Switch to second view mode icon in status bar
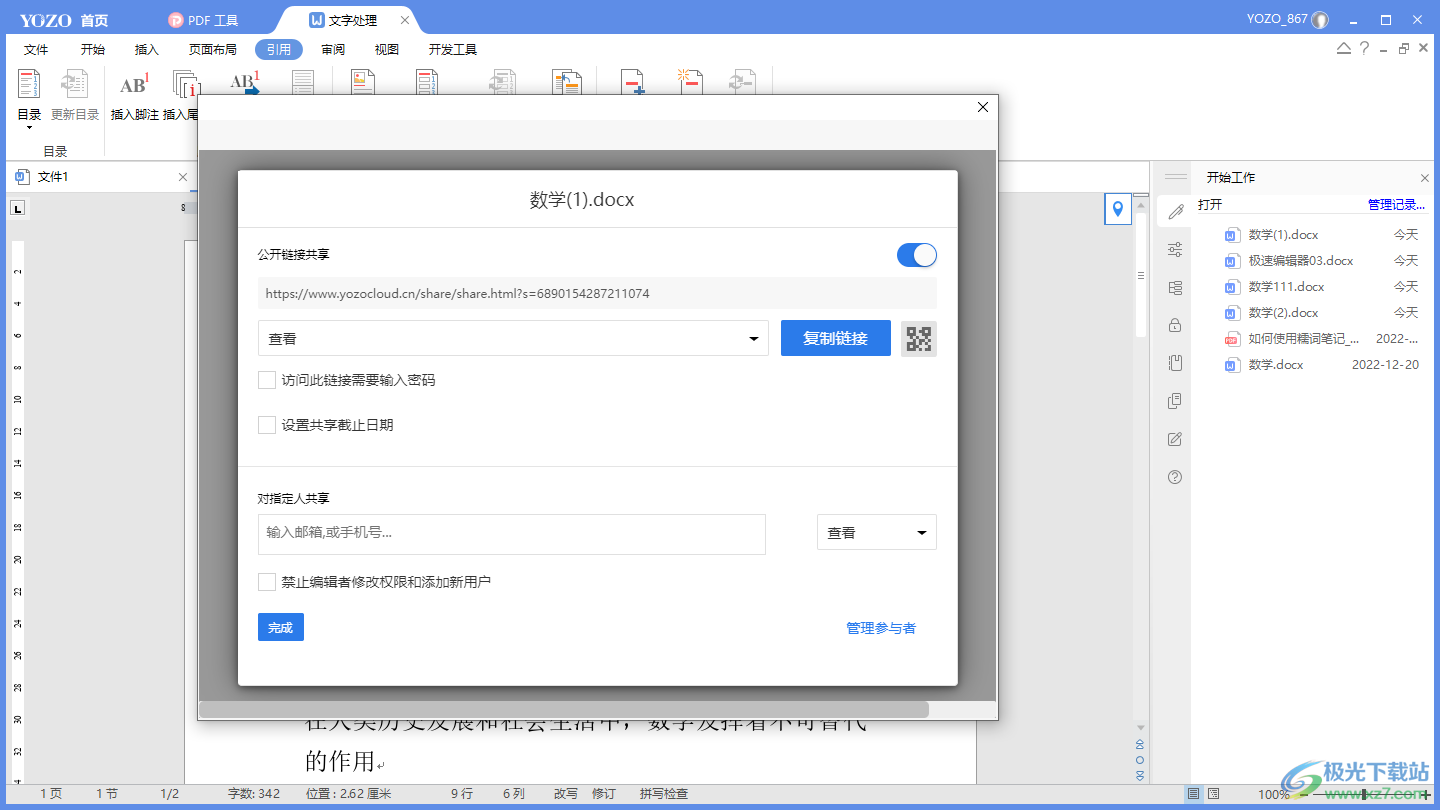Screen dimensions: 1440x810 tap(1213, 794)
